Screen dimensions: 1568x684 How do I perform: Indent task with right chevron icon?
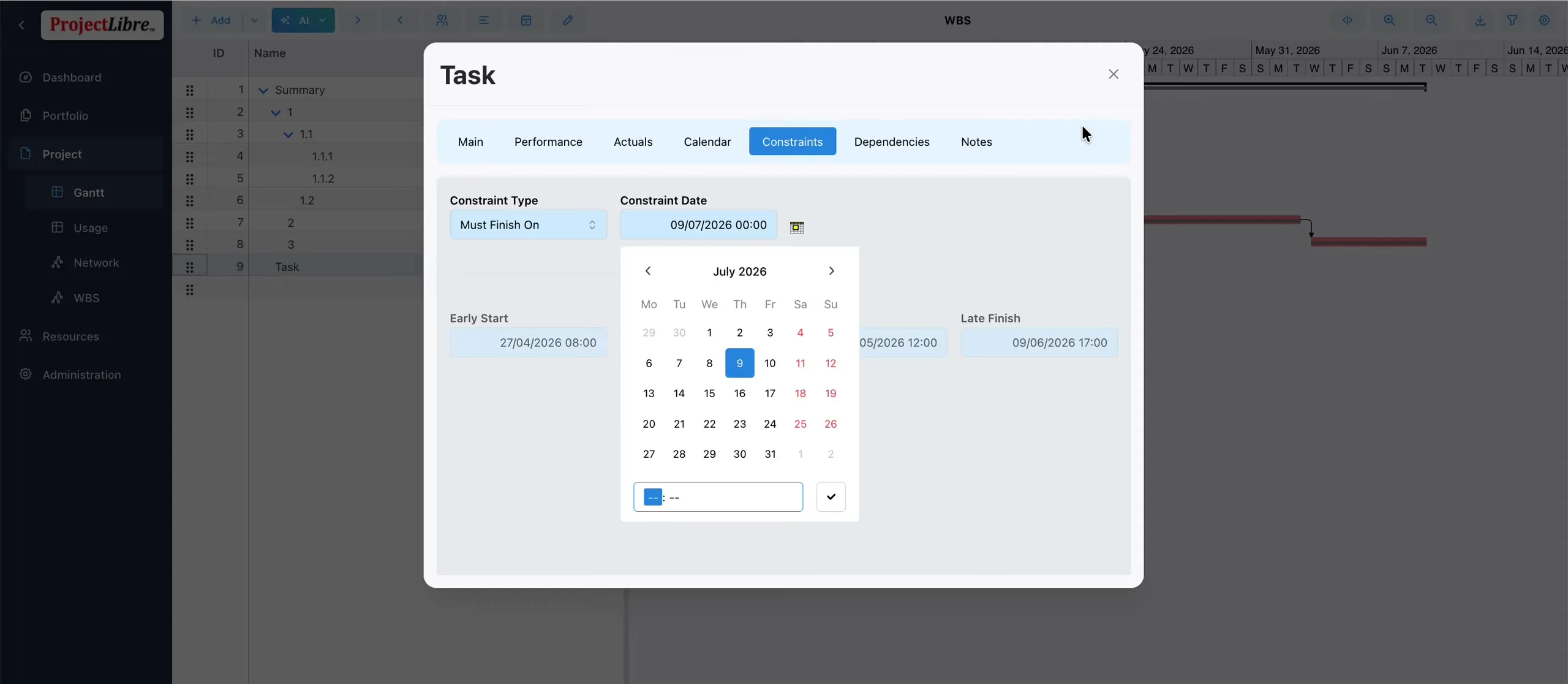tap(358, 20)
